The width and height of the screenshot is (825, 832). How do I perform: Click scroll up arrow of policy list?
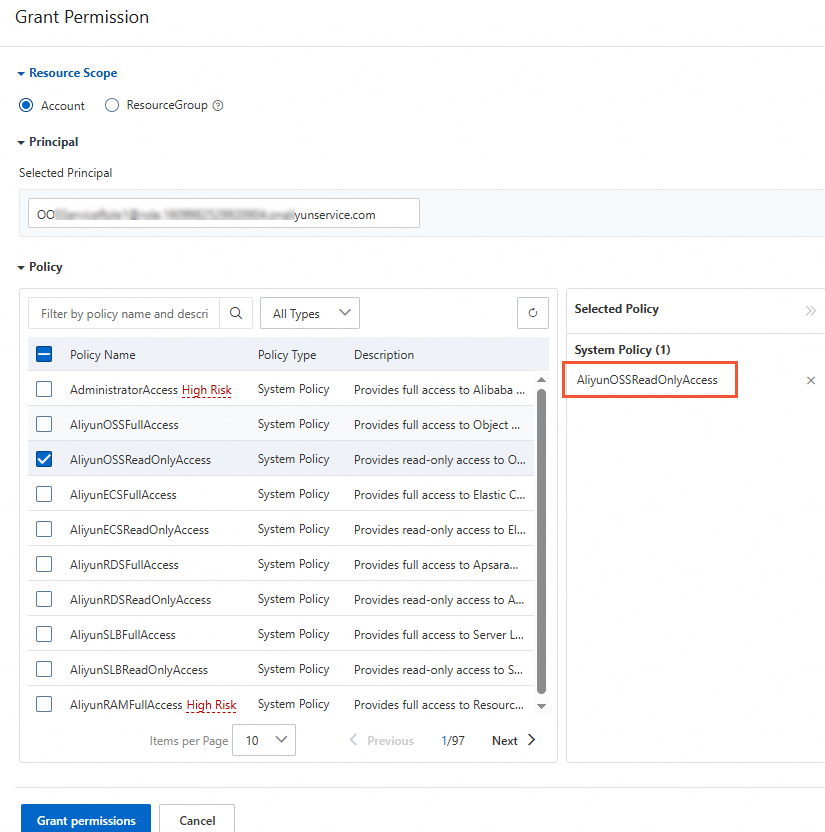(x=541, y=380)
